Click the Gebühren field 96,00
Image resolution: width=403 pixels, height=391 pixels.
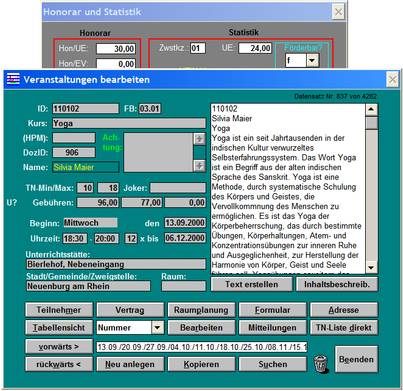tap(98, 203)
